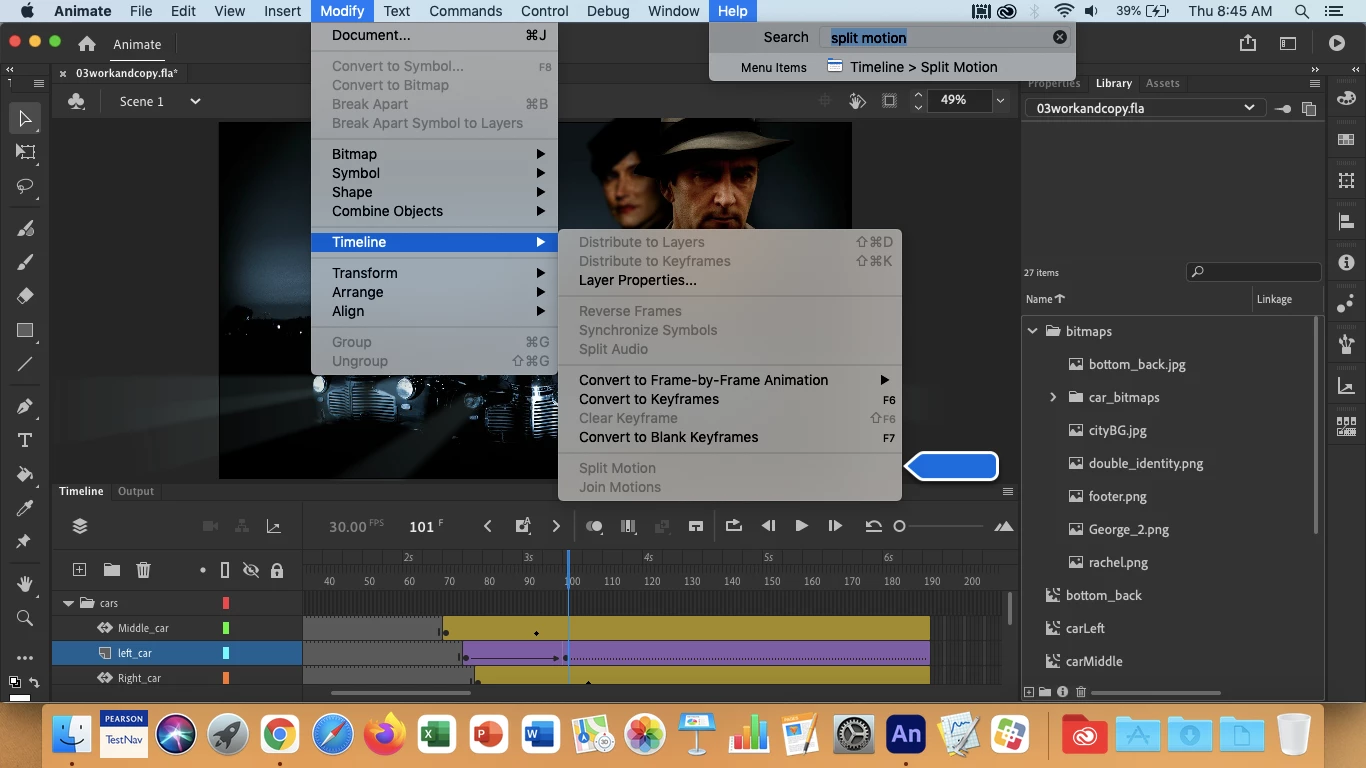Go to the previous keyframe arrow
1366x768 pixels.
(488, 526)
